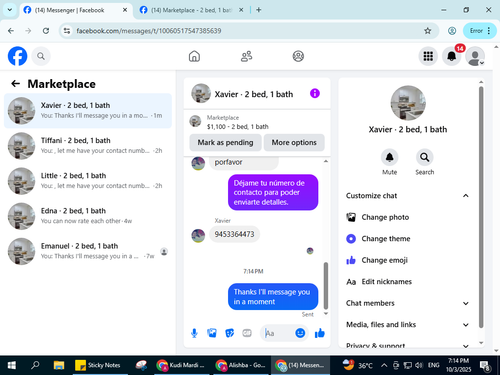Click the choose sticker icon

[x=230, y=333]
